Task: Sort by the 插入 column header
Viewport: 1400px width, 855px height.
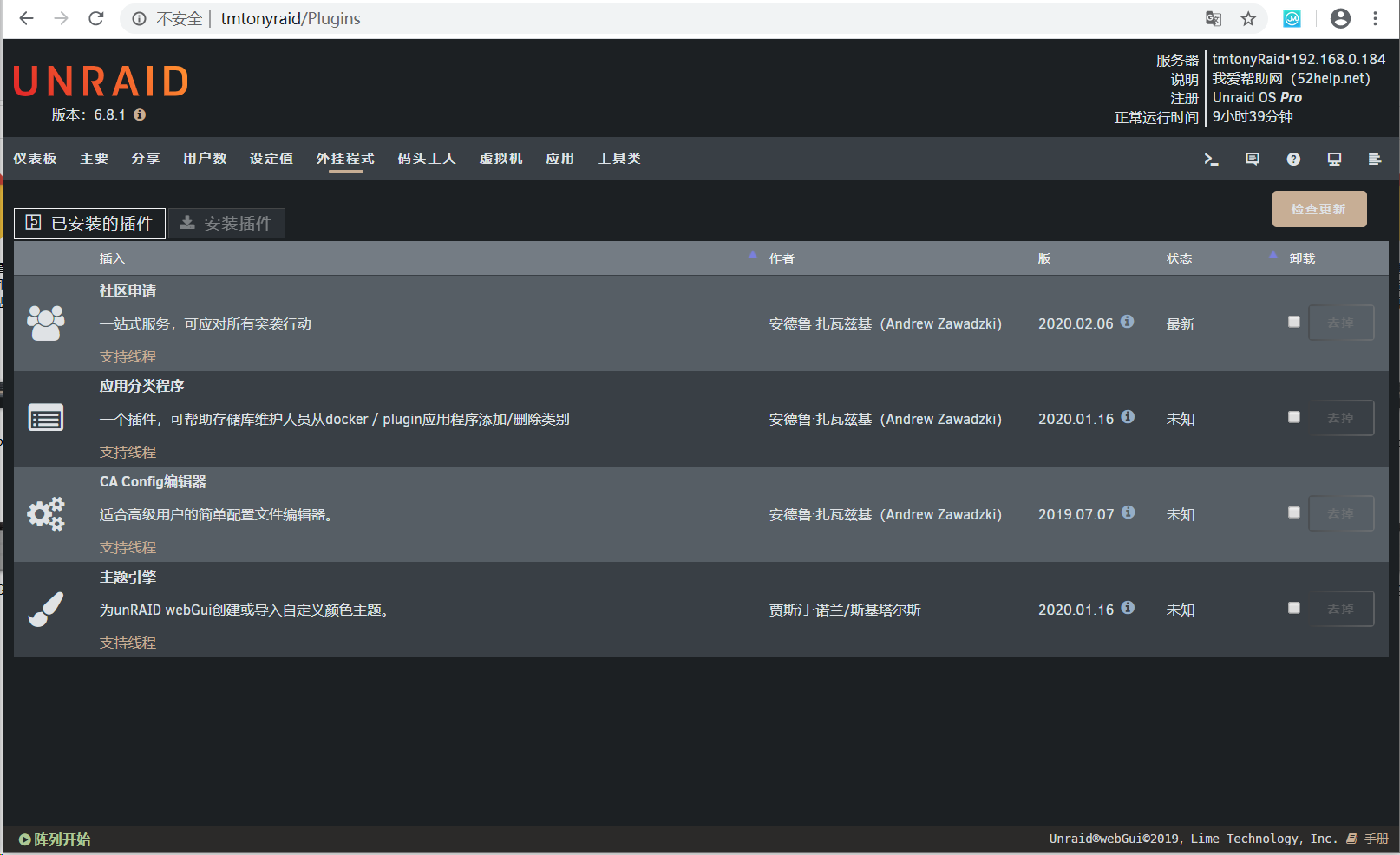Action: click(x=112, y=258)
